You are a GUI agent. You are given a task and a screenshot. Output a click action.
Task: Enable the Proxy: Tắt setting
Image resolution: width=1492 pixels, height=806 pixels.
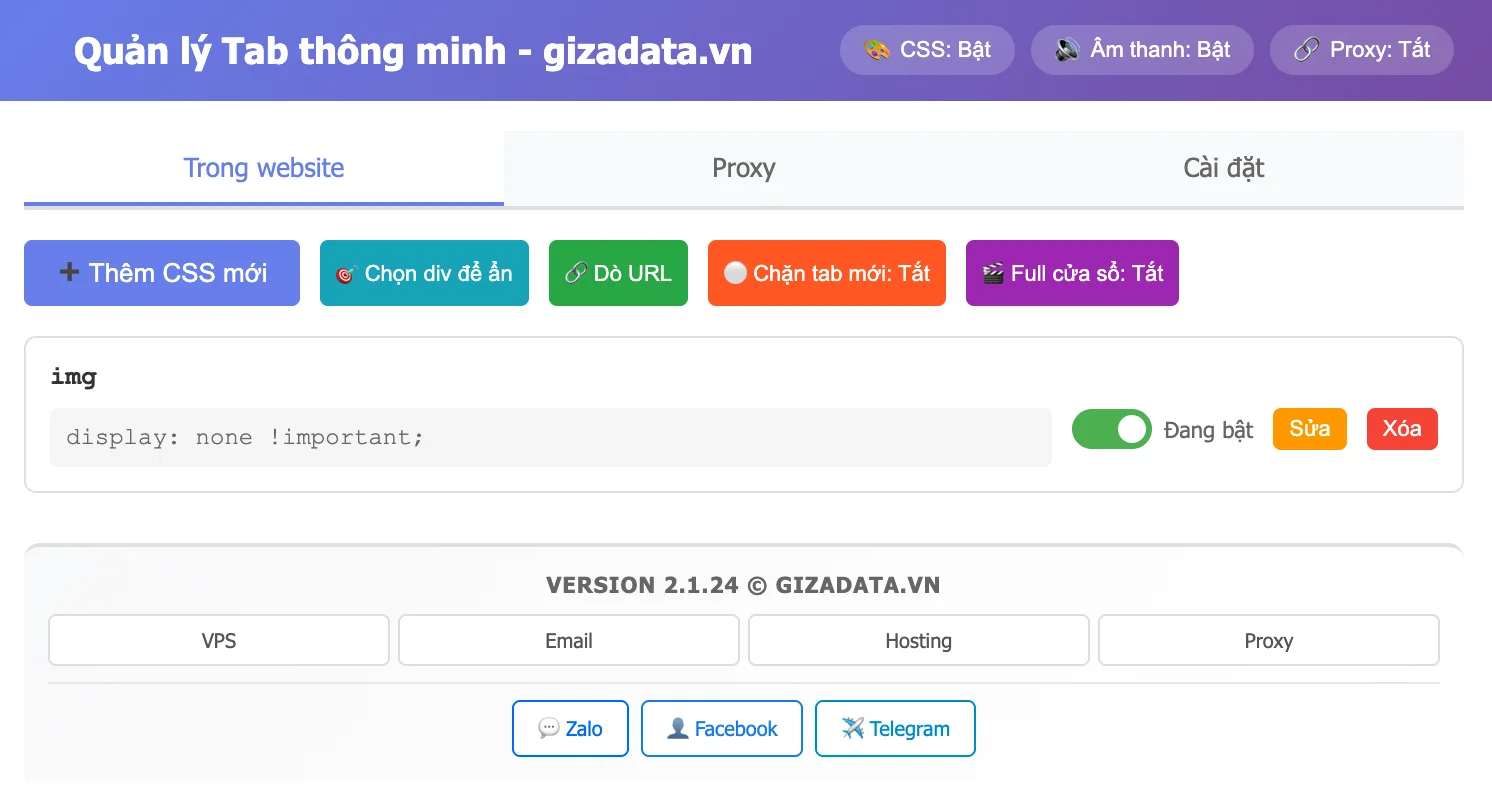(1361, 50)
